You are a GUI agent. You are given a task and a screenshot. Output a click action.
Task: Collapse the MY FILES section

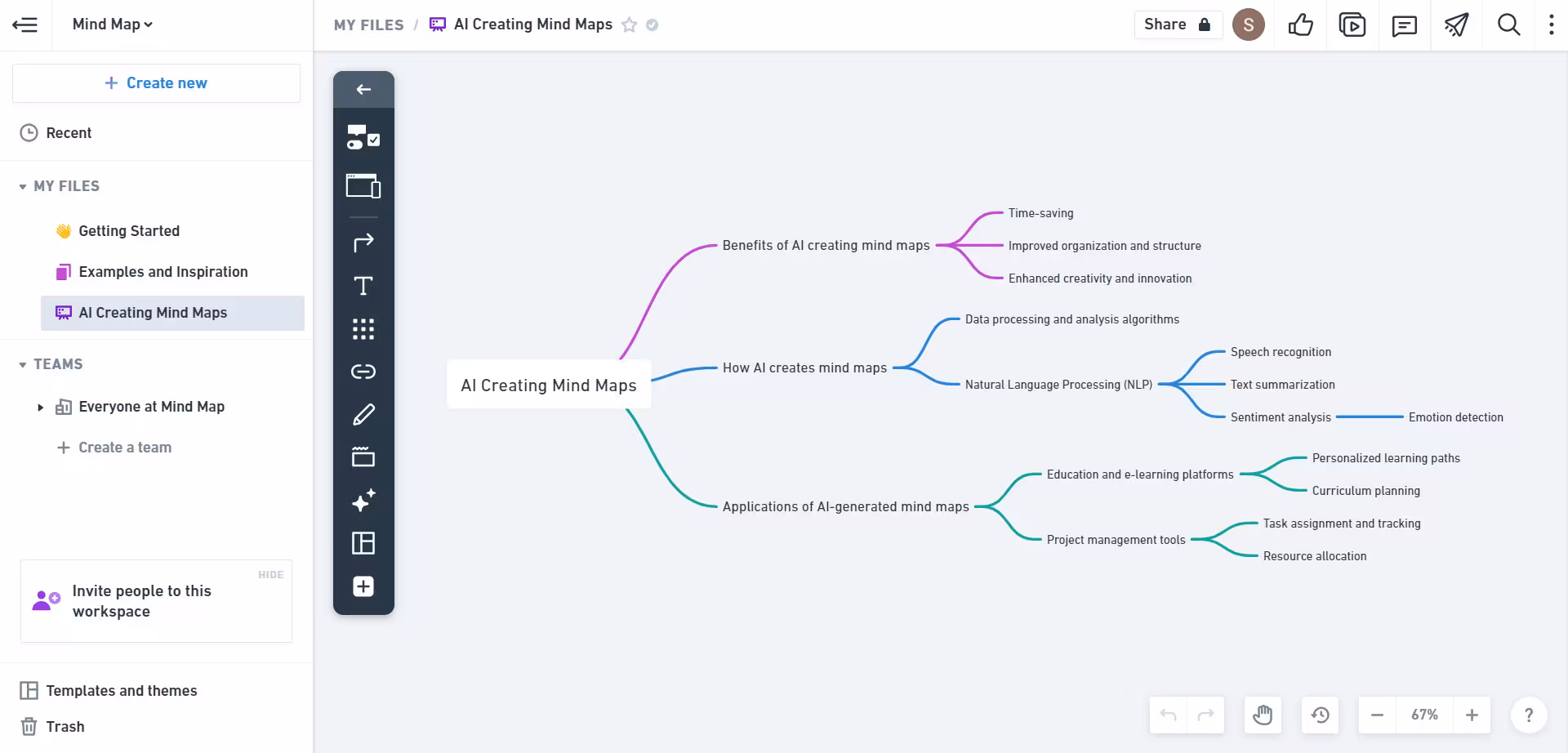tap(23, 187)
